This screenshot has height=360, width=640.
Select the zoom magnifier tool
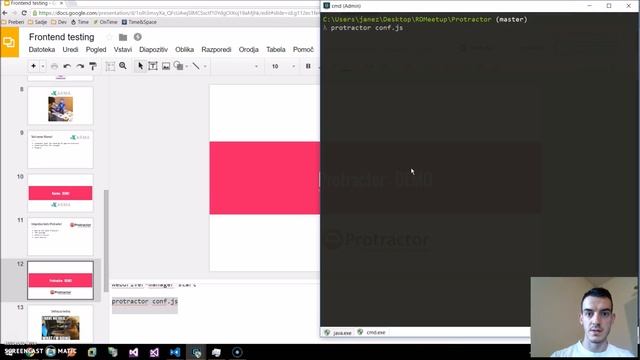click(x=123, y=66)
